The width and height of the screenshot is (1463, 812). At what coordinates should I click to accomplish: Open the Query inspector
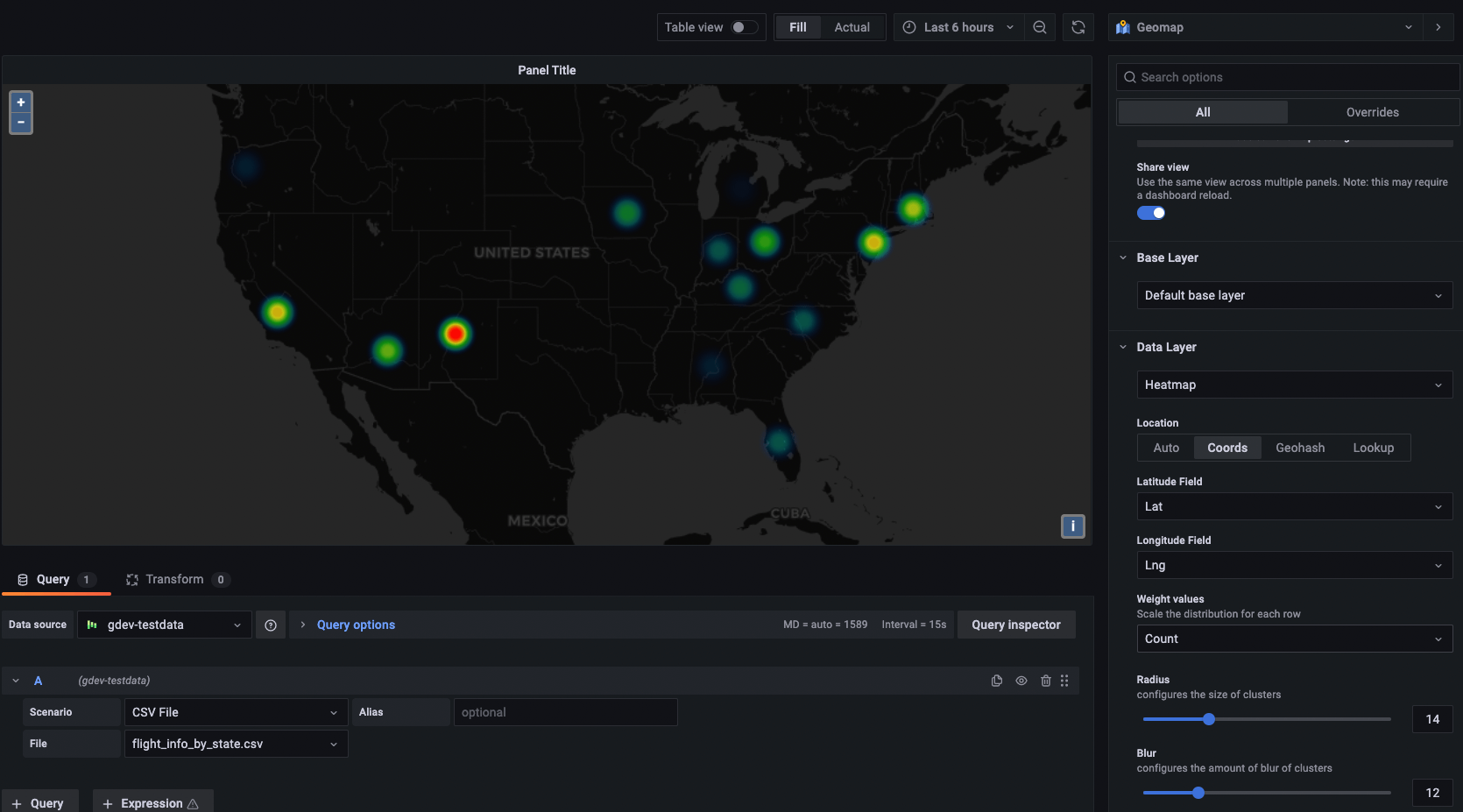pos(1015,625)
